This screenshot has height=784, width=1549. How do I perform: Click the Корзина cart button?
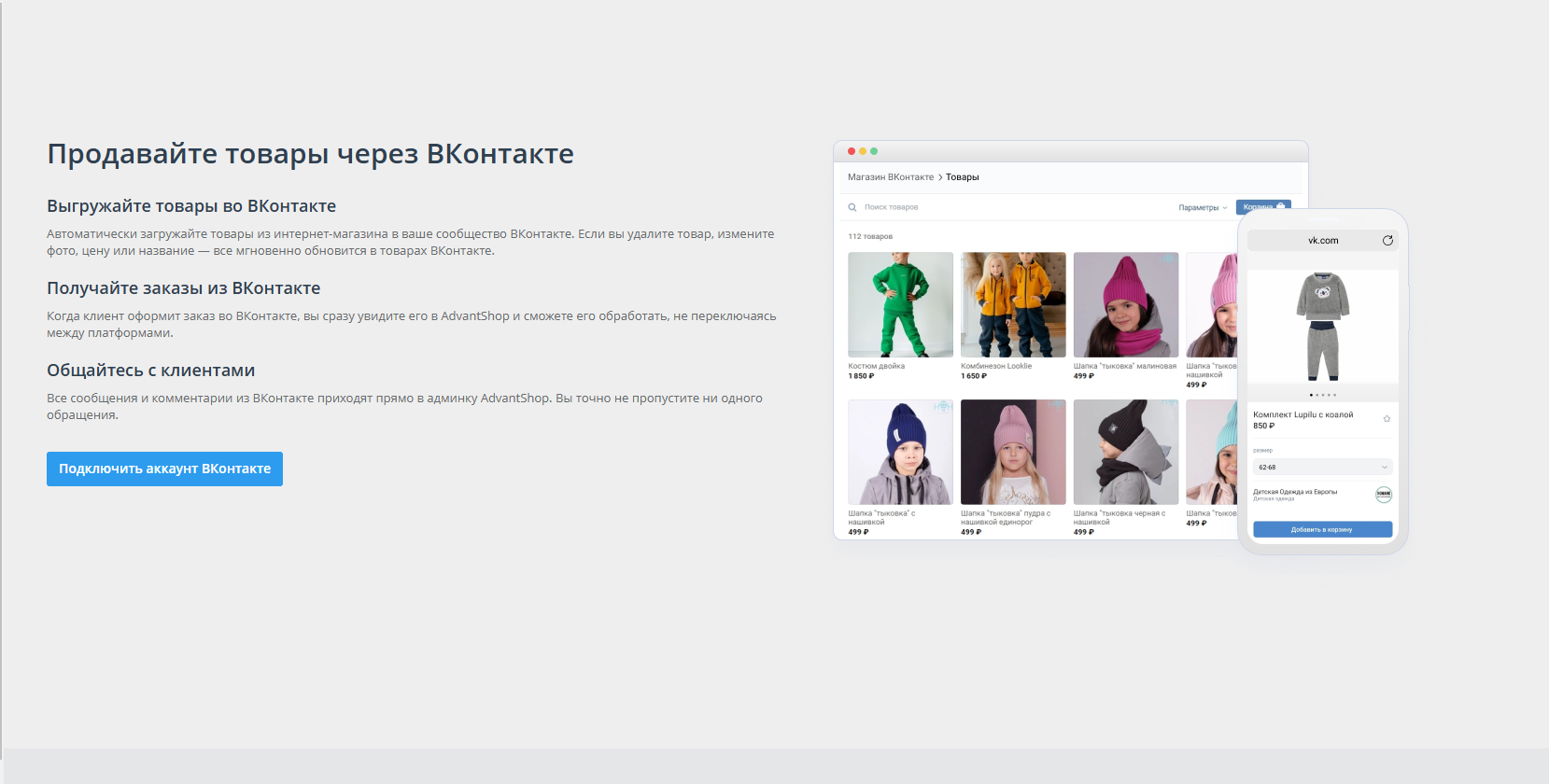[1263, 206]
